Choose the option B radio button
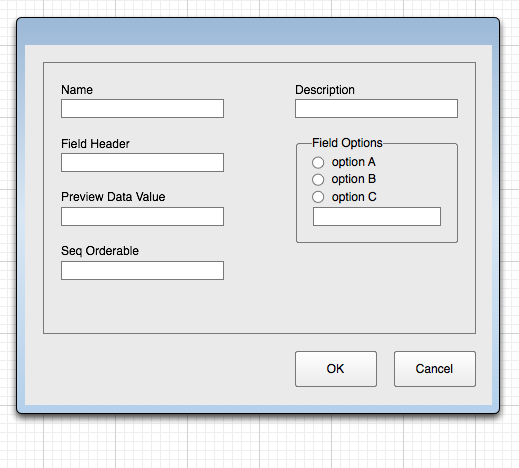The width and height of the screenshot is (519, 468). [x=318, y=180]
